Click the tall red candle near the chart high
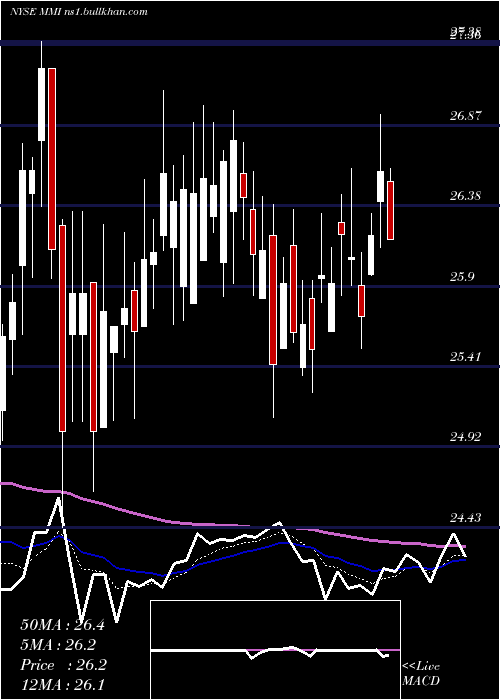Screen dimensions: 500x700 (x=52, y=158)
